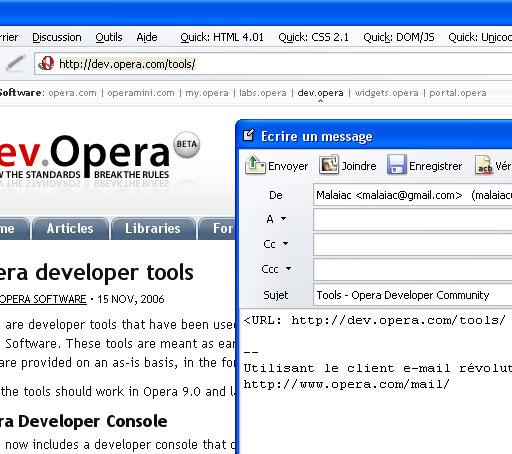Click the Envoyer button label
Screen dimensions: 512x454
(288, 166)
